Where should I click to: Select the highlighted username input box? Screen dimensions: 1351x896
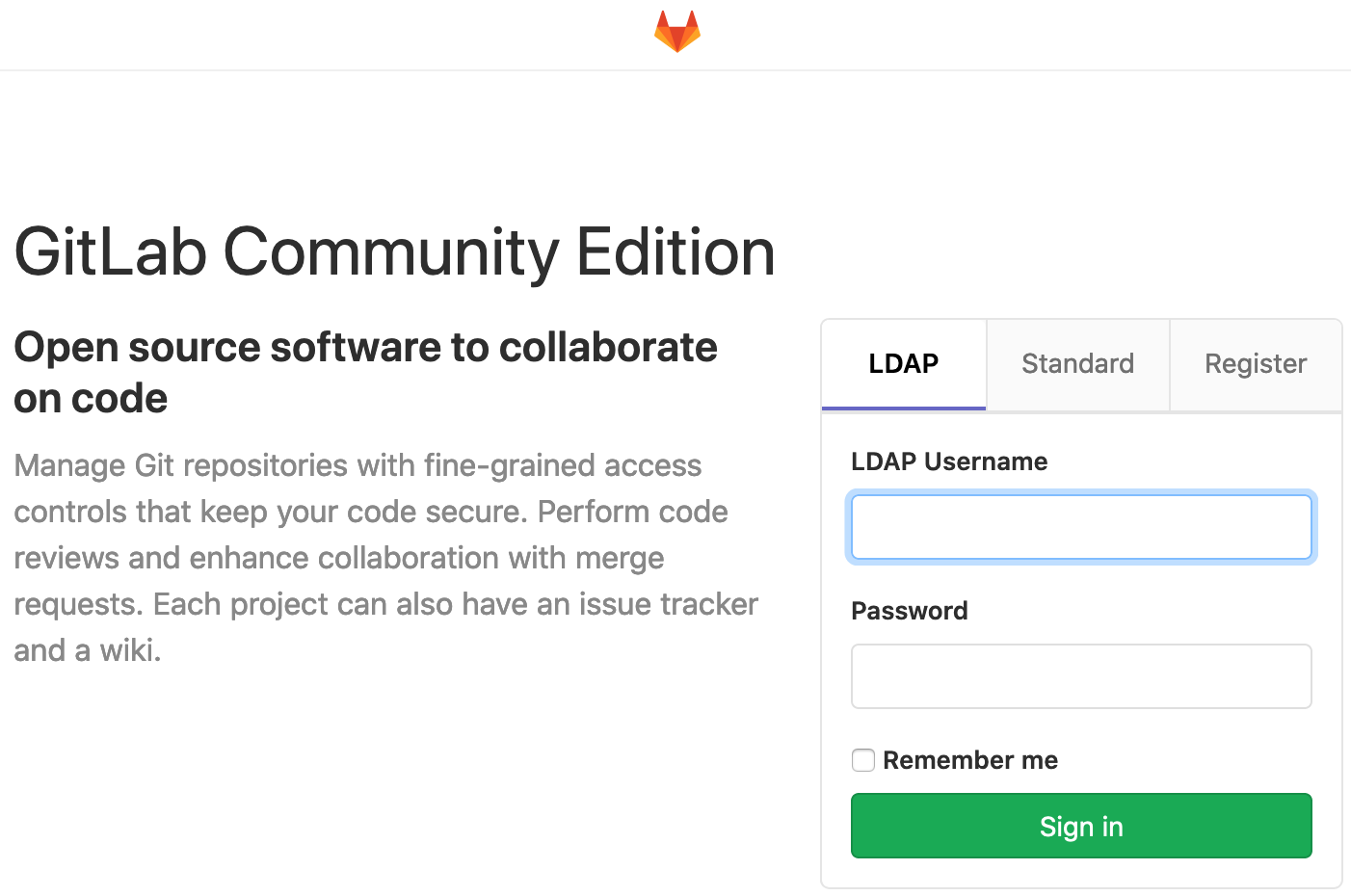(1081, 527)
